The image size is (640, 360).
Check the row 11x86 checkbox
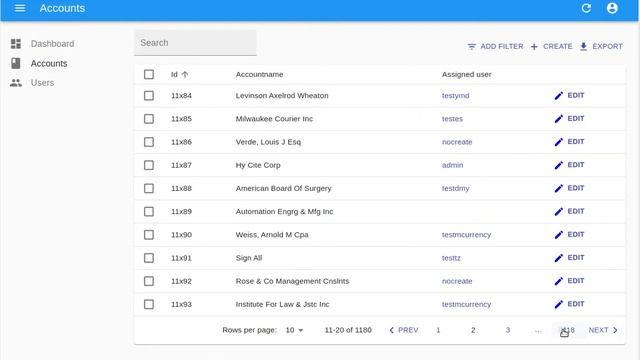click(149, 142)
